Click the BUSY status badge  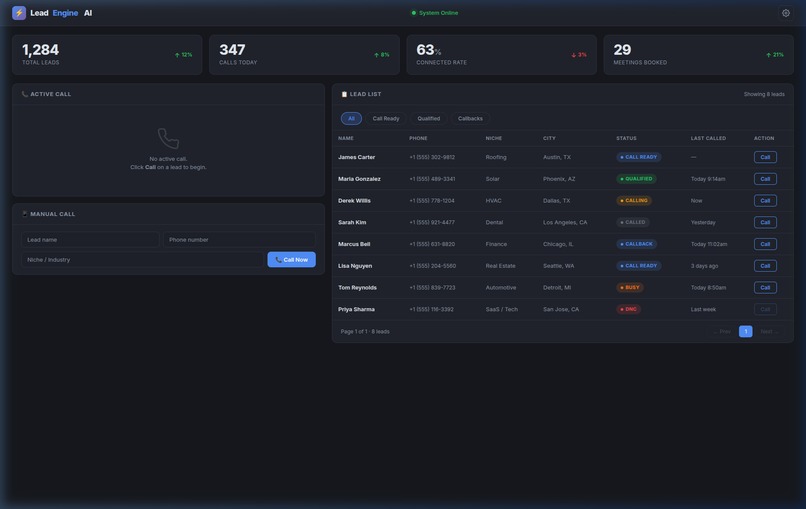pyautogui.click(x=630, y=287)
